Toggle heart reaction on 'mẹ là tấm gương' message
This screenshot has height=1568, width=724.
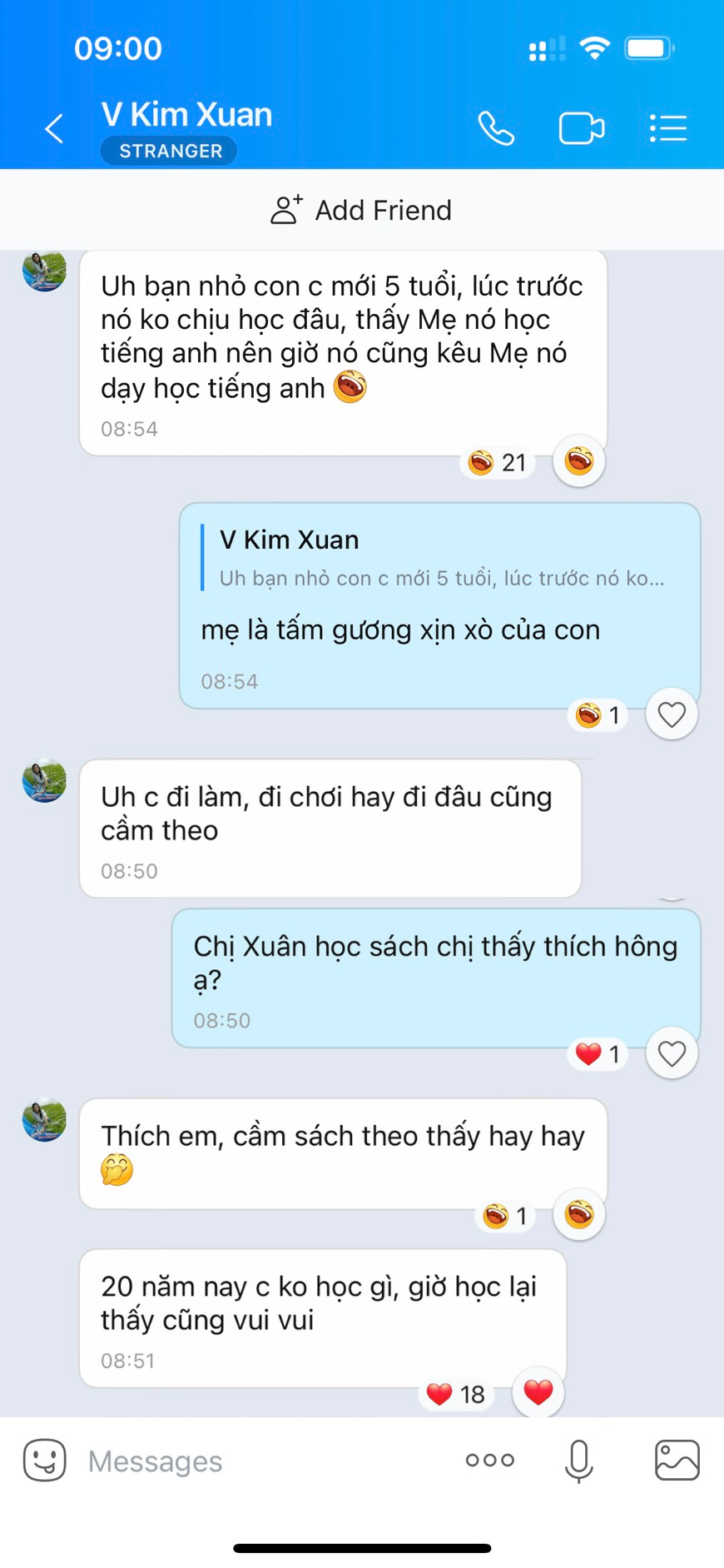(672, 714)
